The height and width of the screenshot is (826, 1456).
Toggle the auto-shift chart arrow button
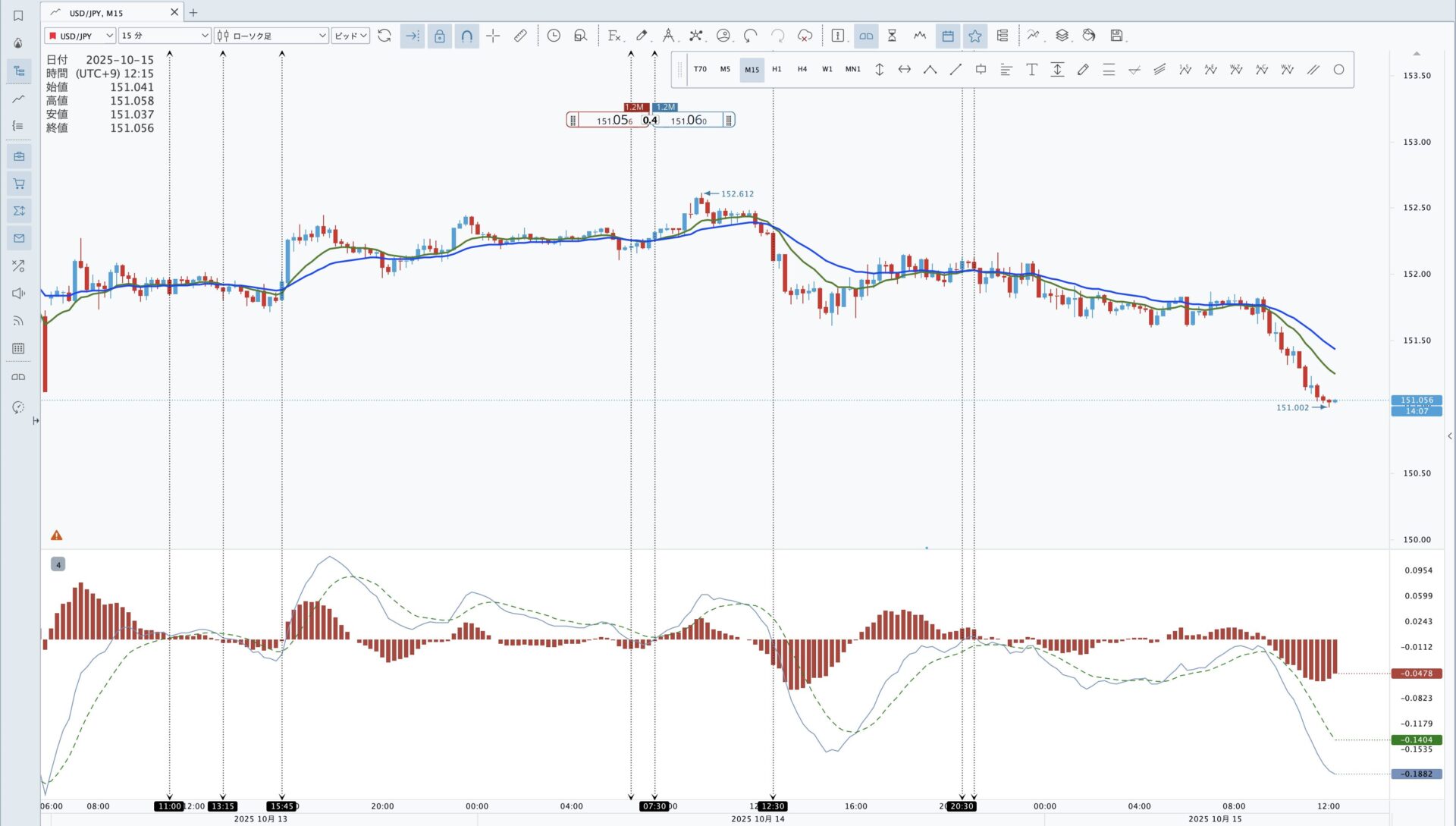[412, 36]
